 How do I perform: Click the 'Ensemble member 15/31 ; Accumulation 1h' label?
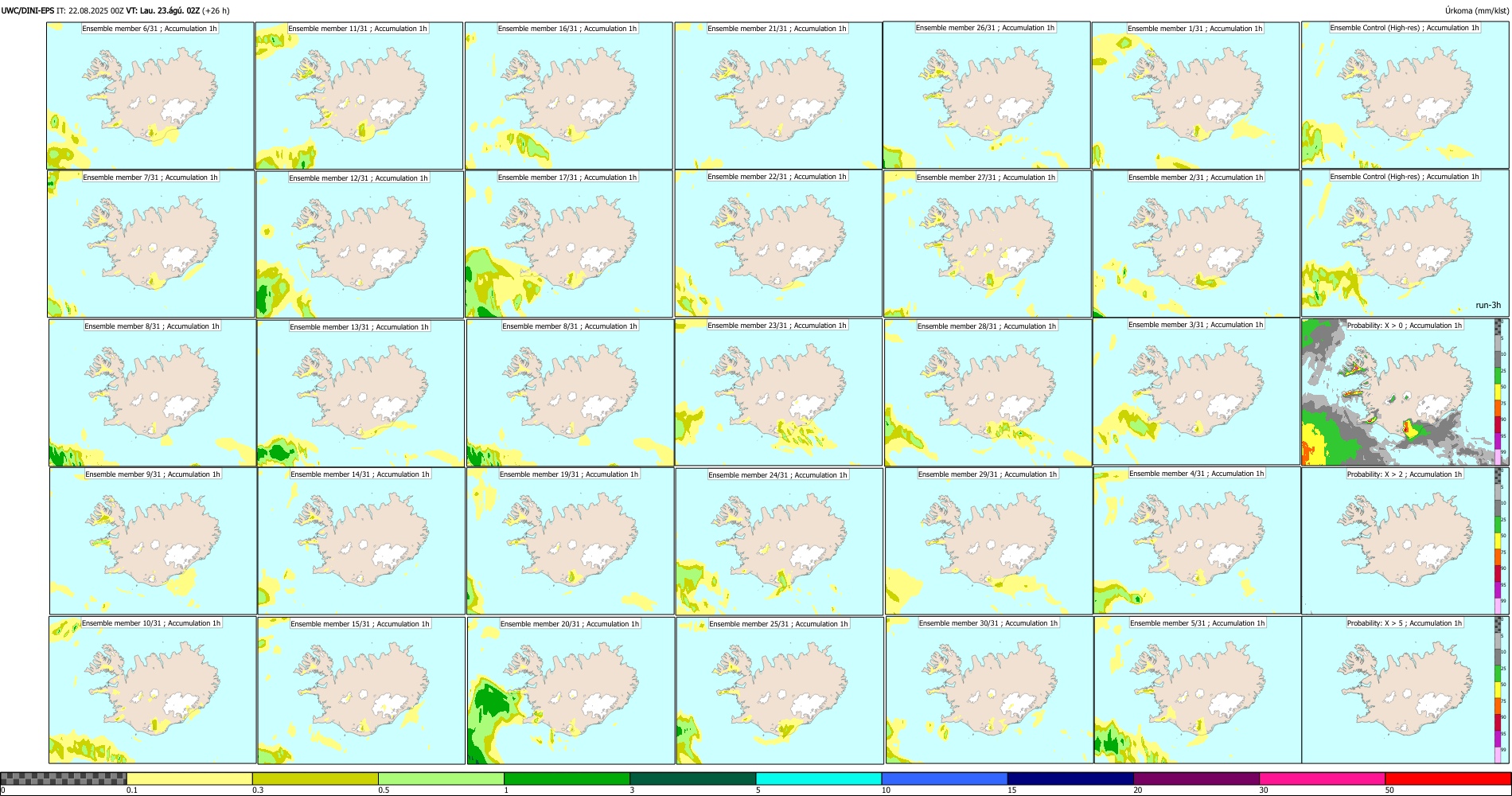pyautogui.click(x=360, y=624)
